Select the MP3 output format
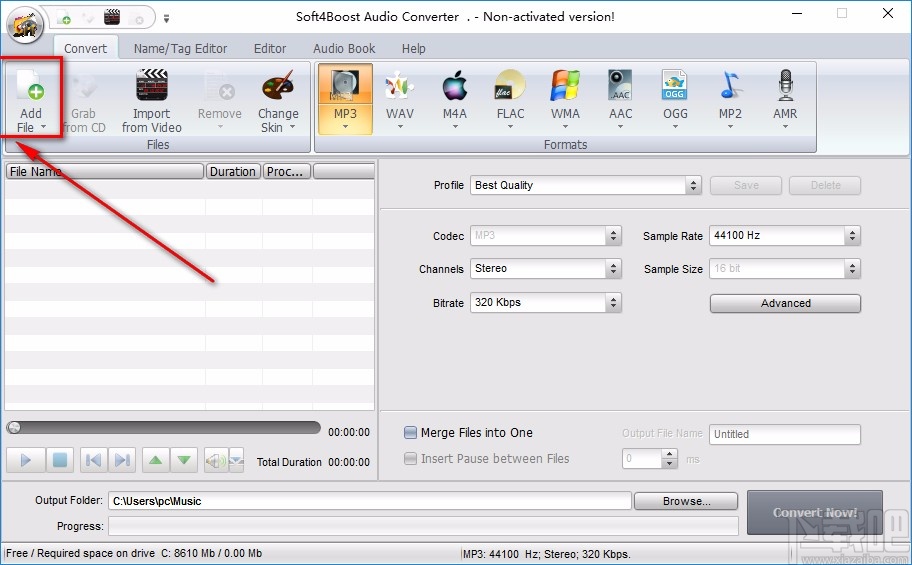 pos(345,99)
